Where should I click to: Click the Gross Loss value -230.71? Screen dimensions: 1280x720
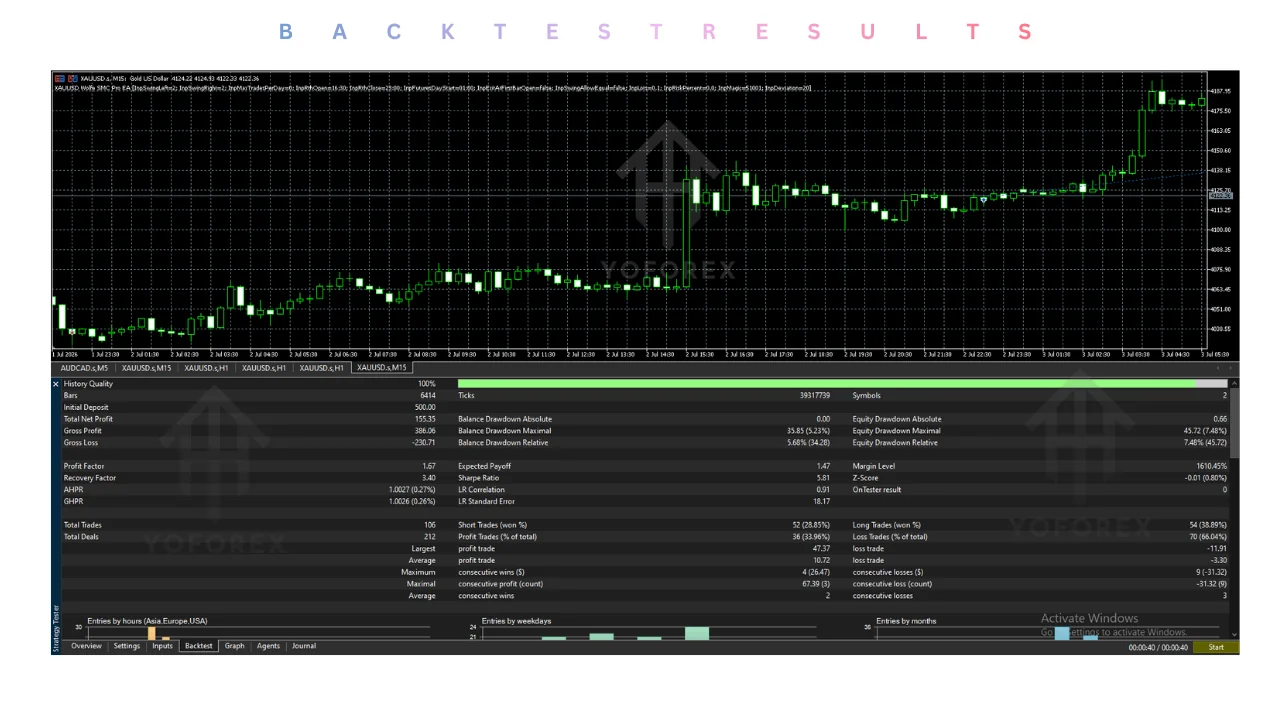coord(423,443)
